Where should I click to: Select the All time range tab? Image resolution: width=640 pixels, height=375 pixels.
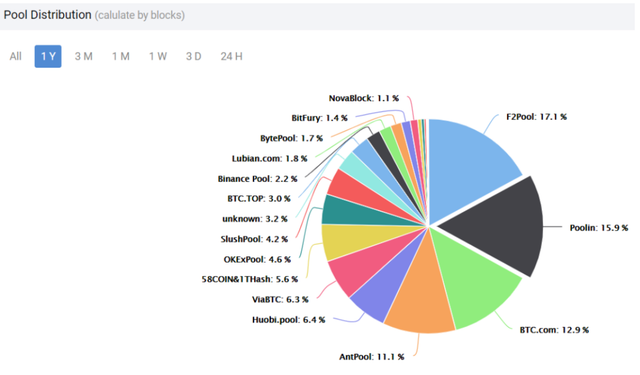pos(16,56)
